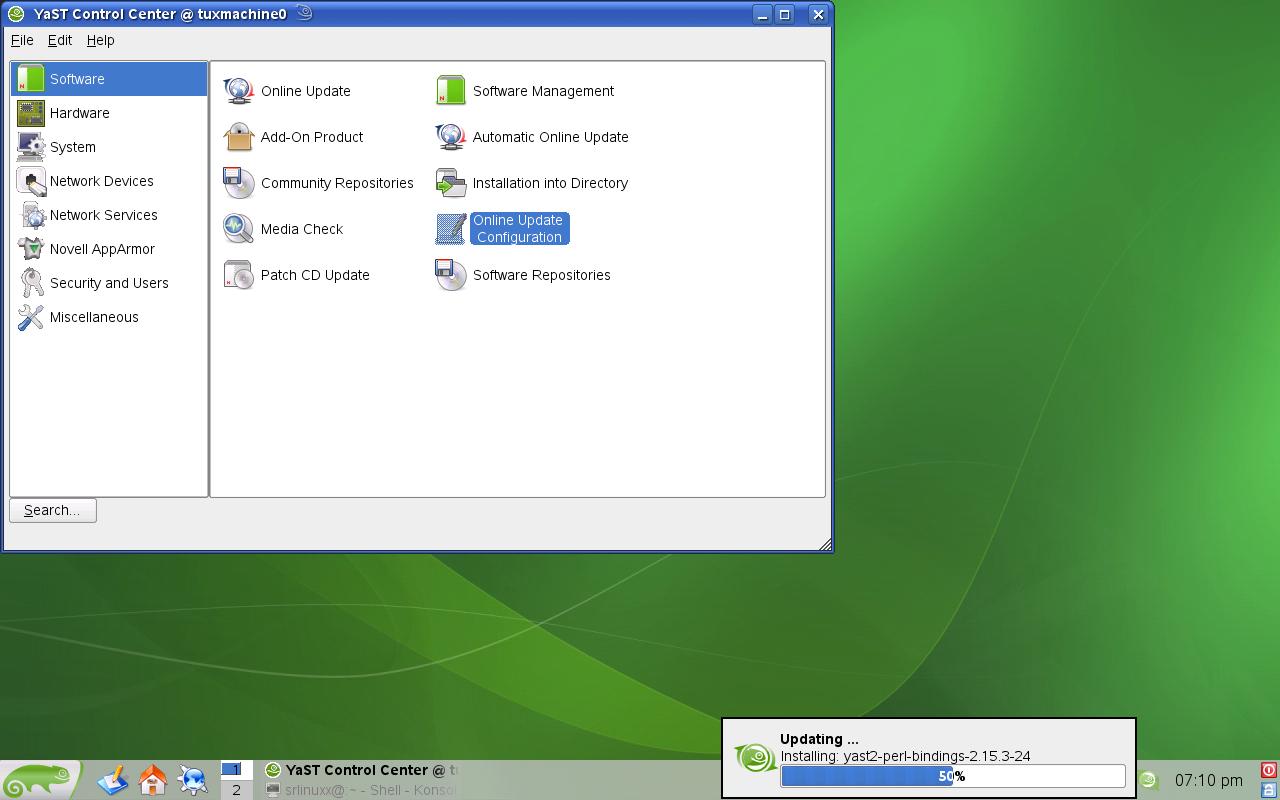Open the Online Update module icon
This screenshot has height=800, width=1280.
pyautogui.click(x=239, y=90)
